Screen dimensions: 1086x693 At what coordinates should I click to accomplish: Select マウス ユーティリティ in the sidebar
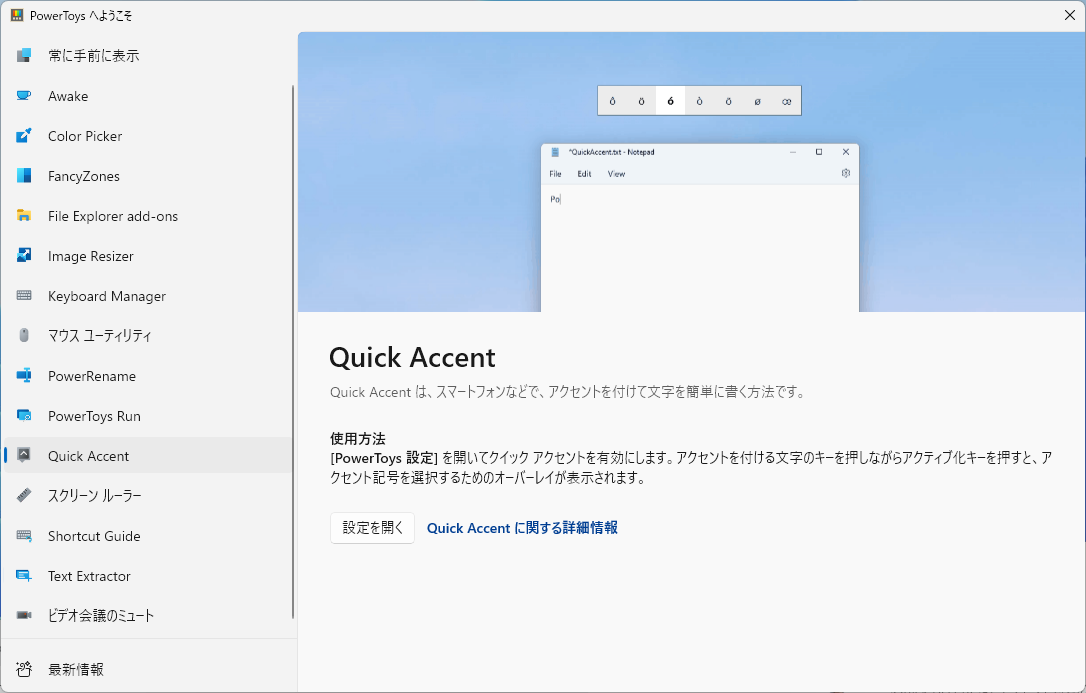[x=148, y=336]
